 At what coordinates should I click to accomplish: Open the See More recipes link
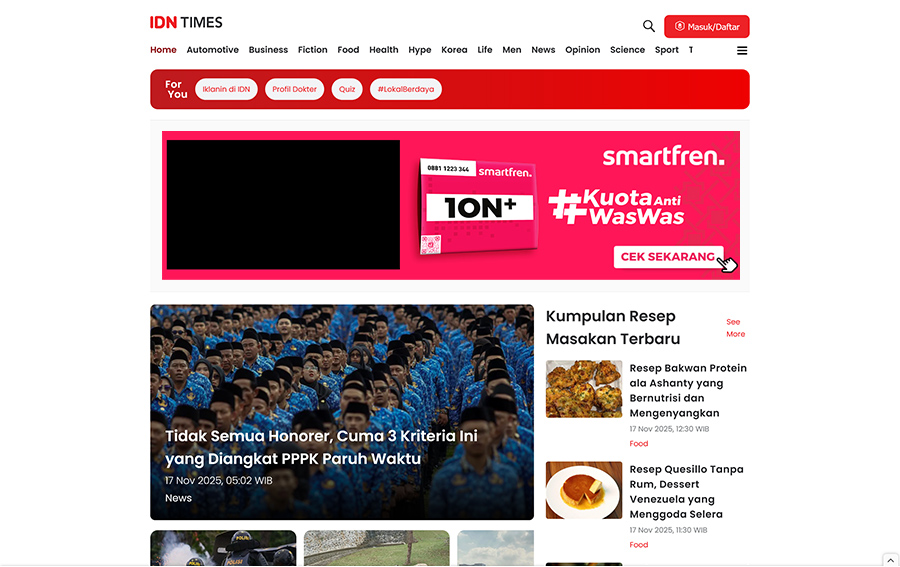point(735,328)
